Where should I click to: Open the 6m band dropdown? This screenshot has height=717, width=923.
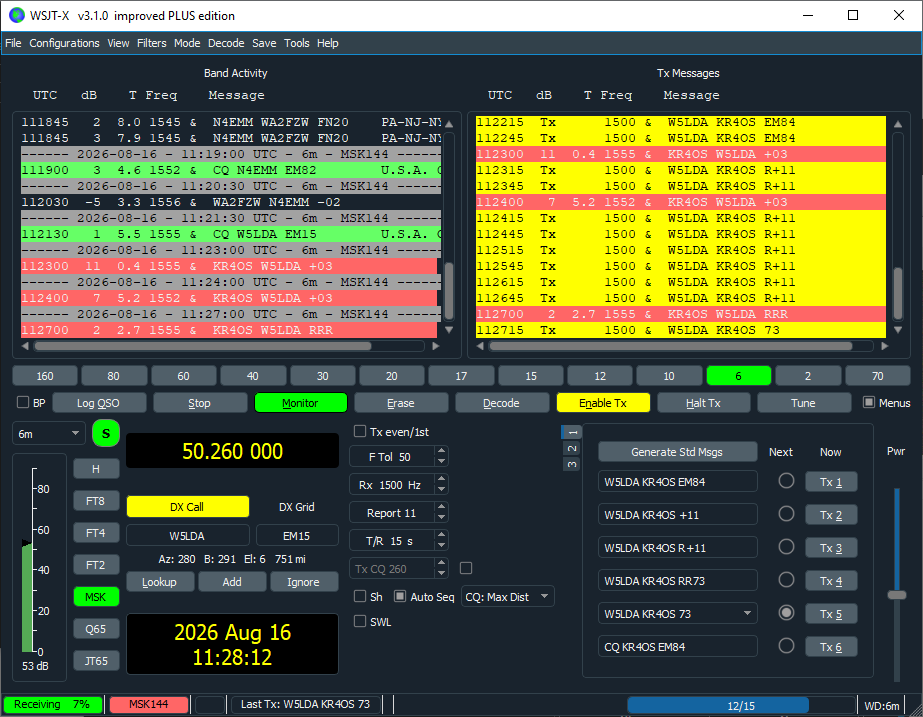[x=49, y=434]
